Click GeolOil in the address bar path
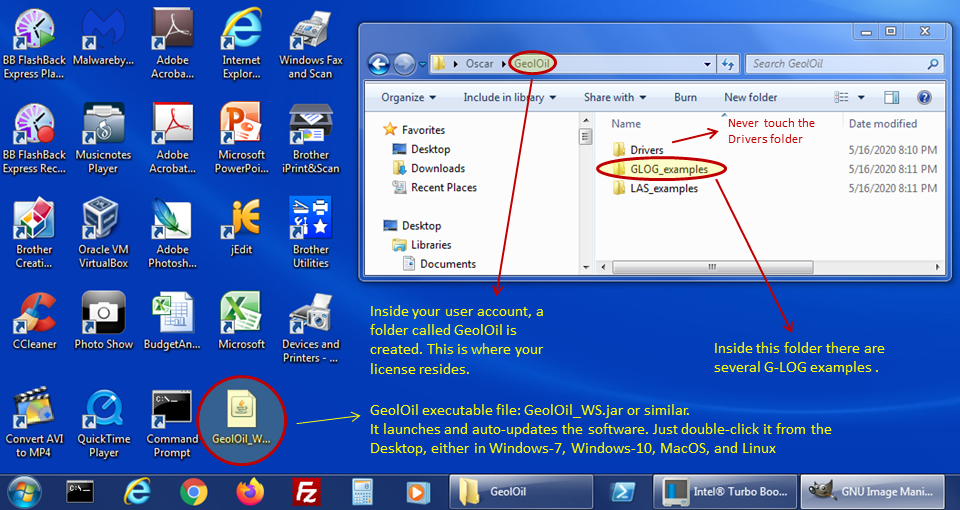 coord(532,64)
